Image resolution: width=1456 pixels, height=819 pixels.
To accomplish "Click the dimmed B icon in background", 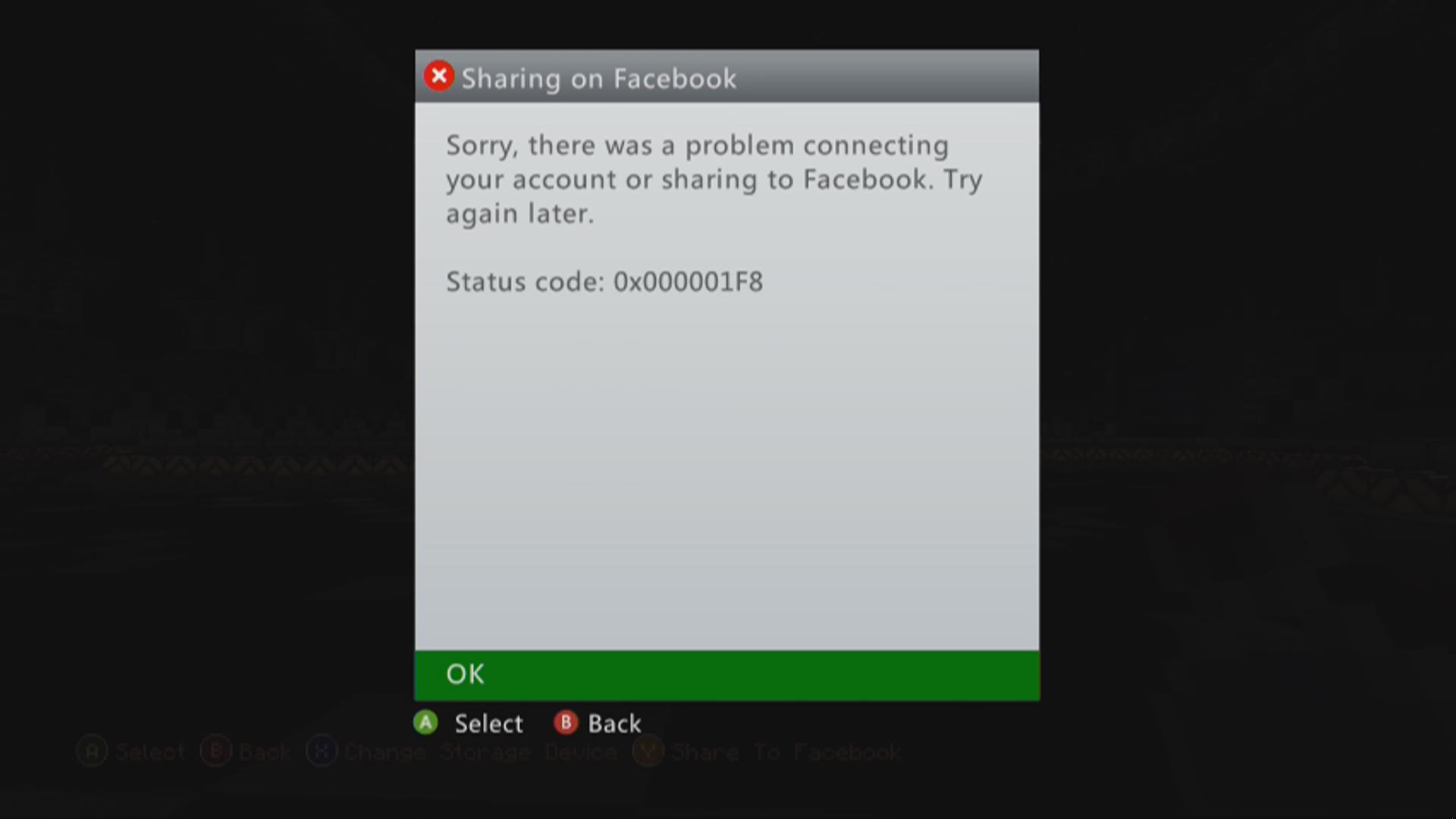I will [216, 752].
